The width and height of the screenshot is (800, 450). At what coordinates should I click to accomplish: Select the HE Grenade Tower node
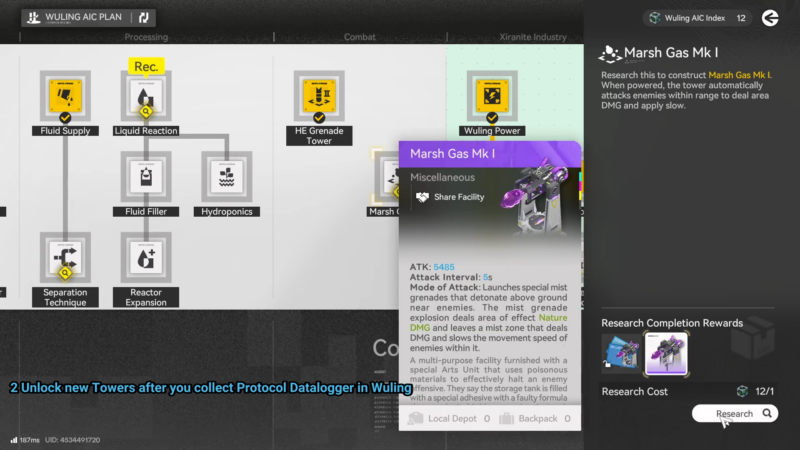coord(319,95)
